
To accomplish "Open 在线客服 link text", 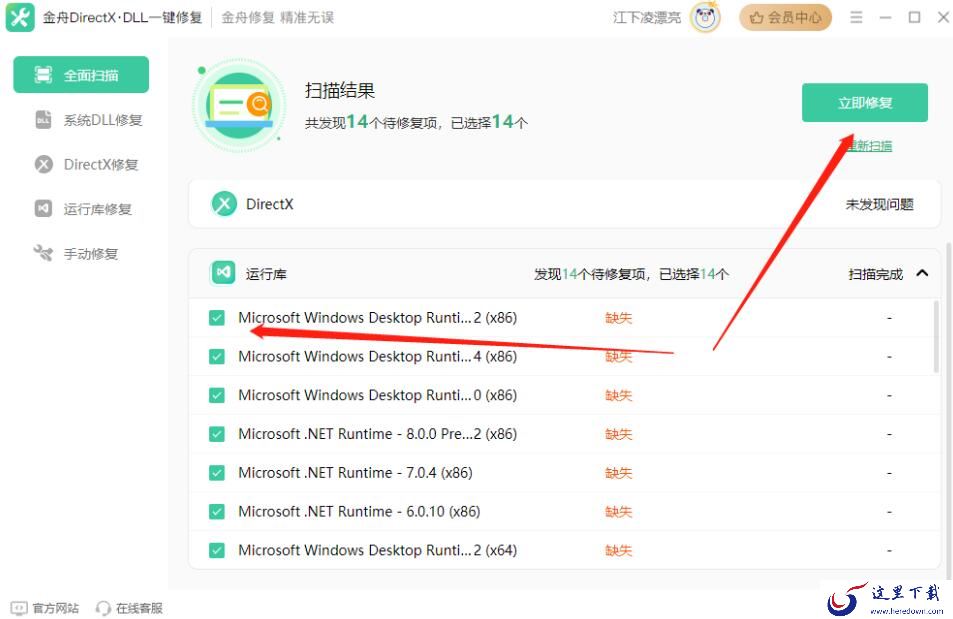I will [x=139, y=608].
